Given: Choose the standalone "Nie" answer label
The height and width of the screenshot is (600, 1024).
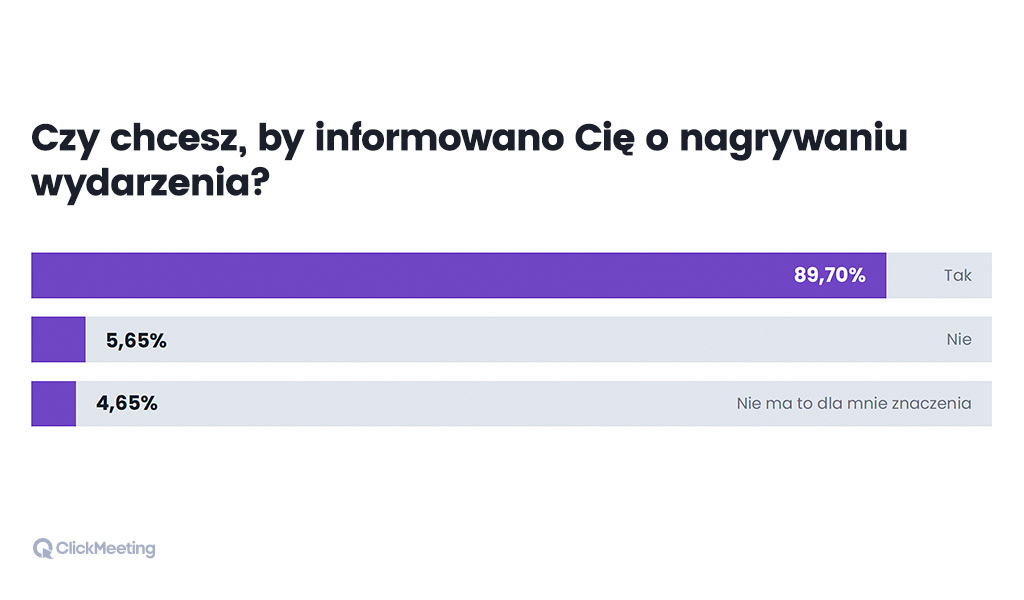Looking at the screenshot, I should [x=959, y=340].
